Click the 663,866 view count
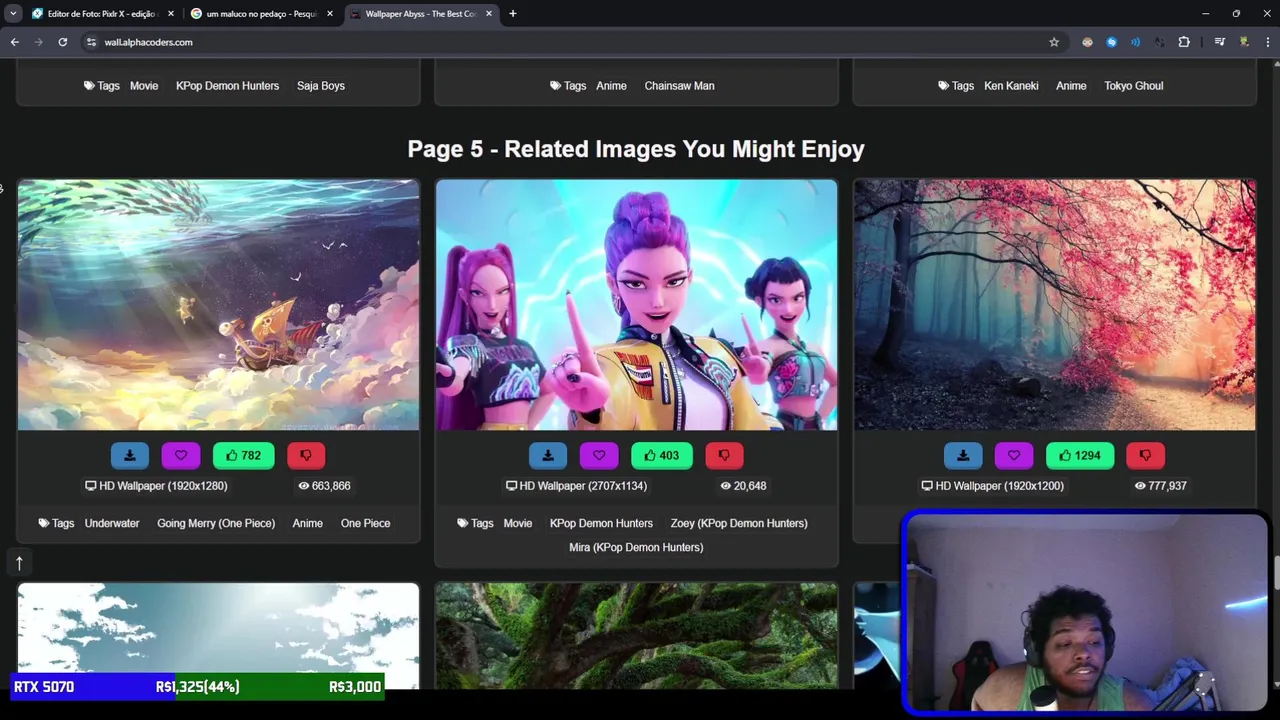Screen dimensions: 1280x720 click(x=324, y=486)
